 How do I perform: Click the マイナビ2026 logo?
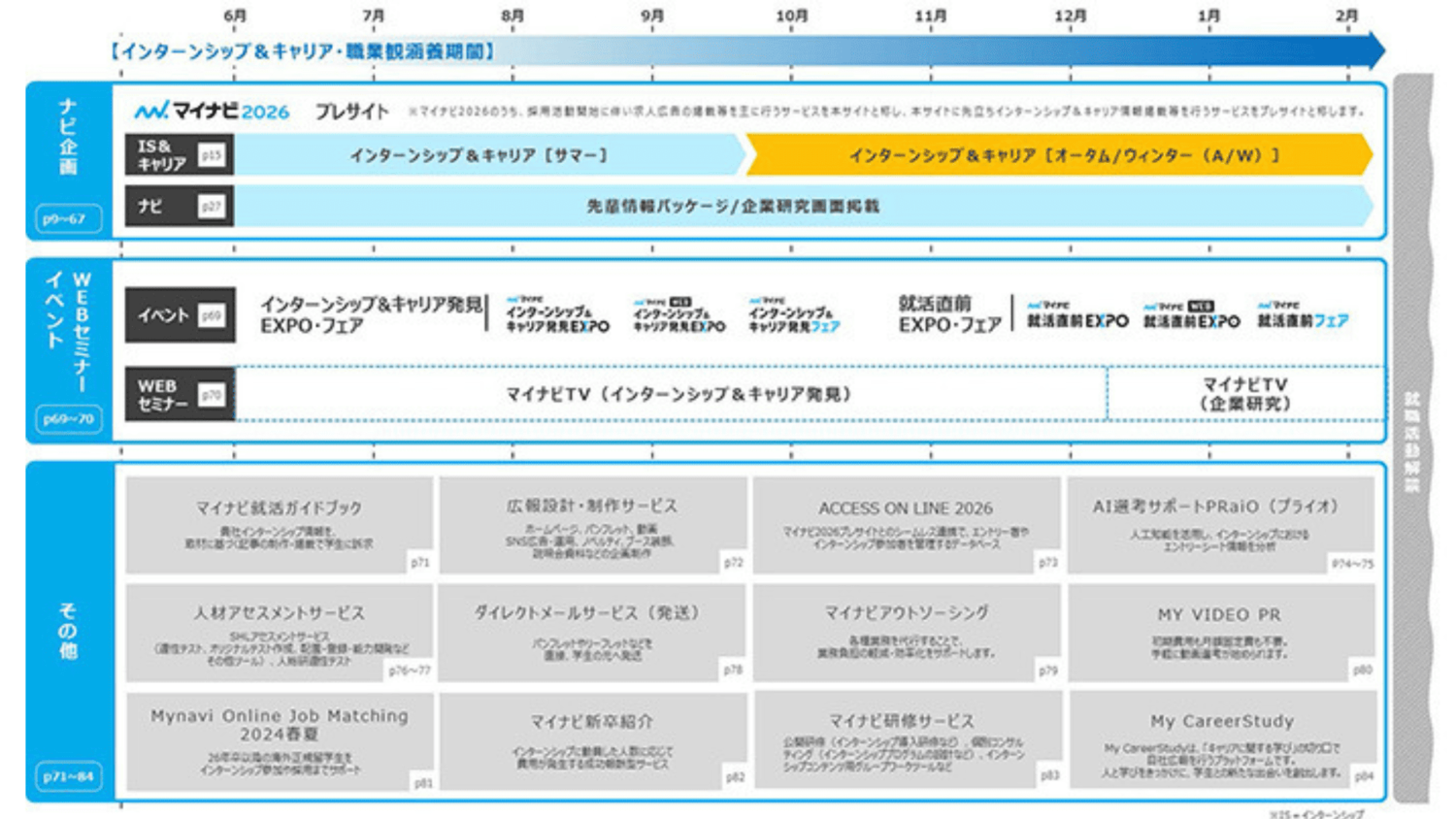tap(212, 112)
